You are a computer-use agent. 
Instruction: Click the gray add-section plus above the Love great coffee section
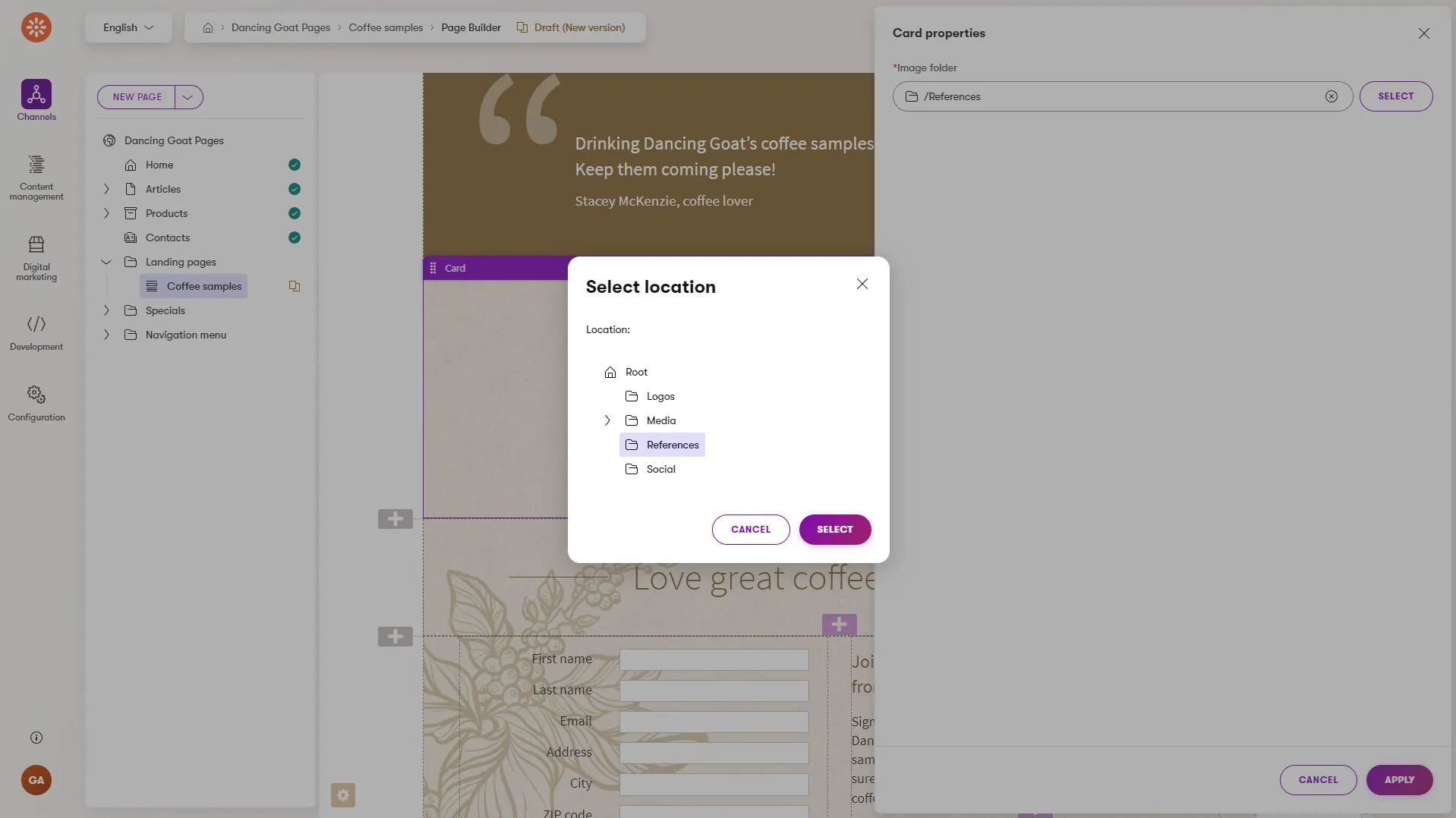point(396,519)
